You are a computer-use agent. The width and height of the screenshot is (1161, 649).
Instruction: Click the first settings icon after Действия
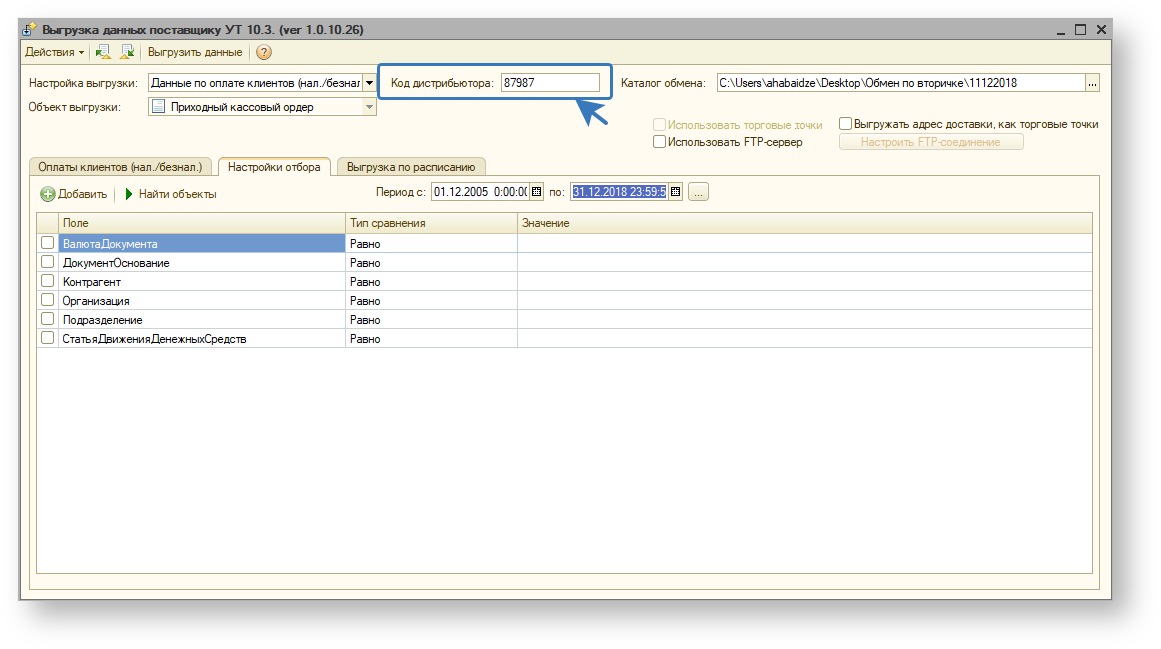point(103,52)
